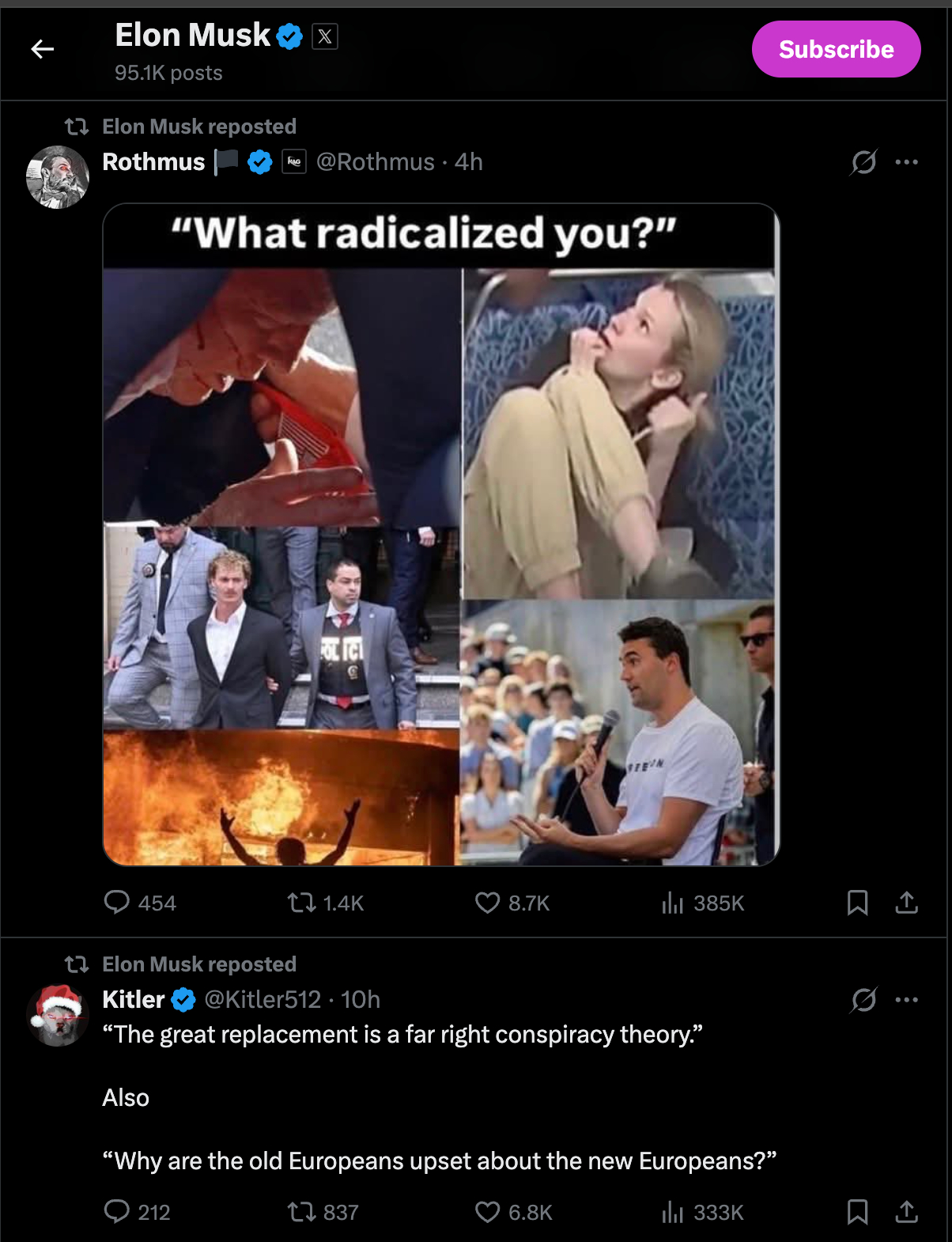
Task: Open Grok icon on Kitler post
Action: tap(863, 1000)
